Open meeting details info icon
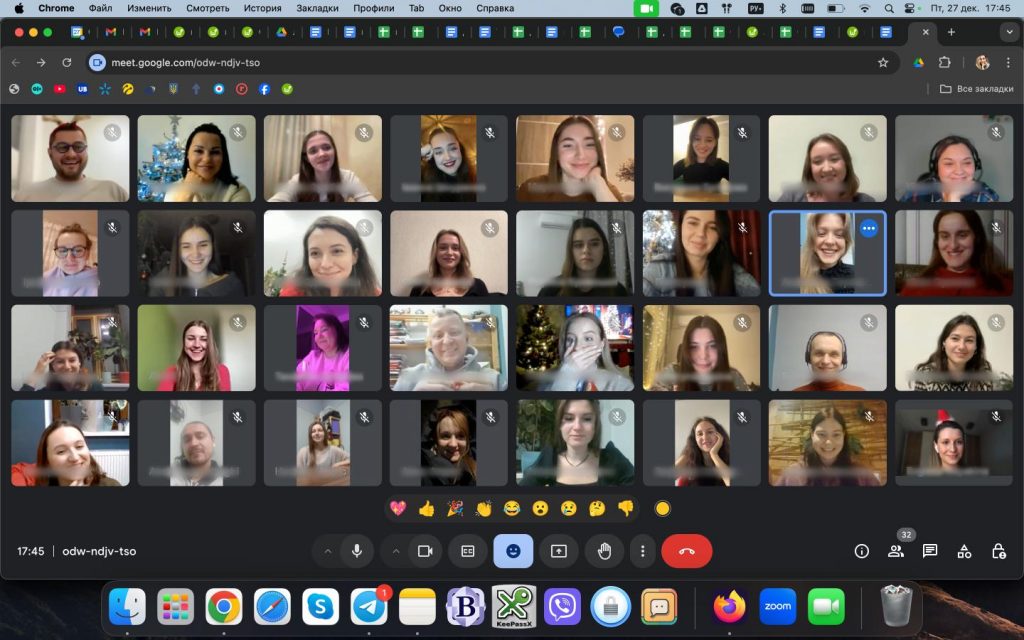This screenshot has width=1024, height=640. click(x=861, y=551)
